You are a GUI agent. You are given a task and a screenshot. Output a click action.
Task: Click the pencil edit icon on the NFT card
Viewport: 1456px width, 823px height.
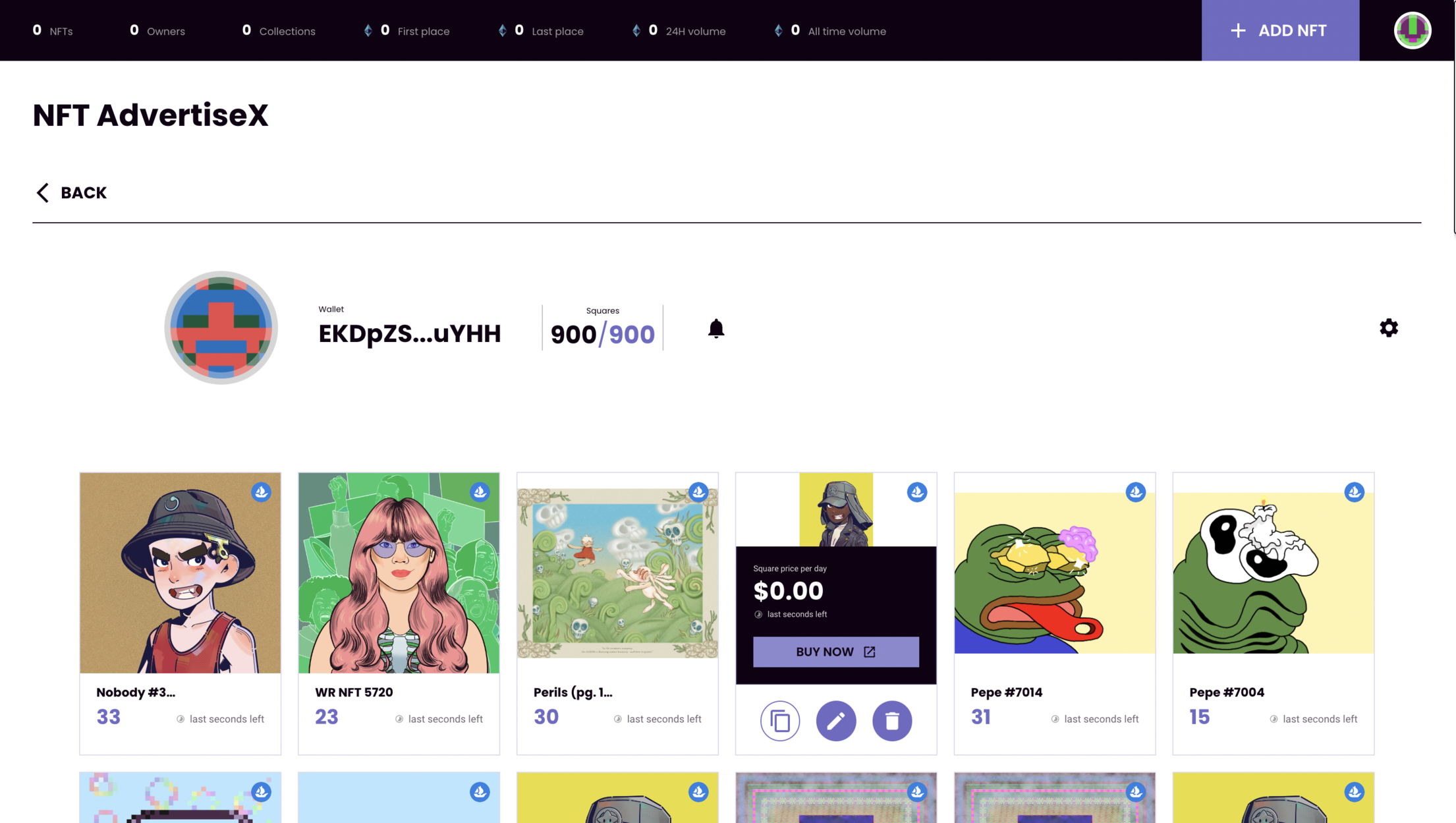click(x=835, y=721)
